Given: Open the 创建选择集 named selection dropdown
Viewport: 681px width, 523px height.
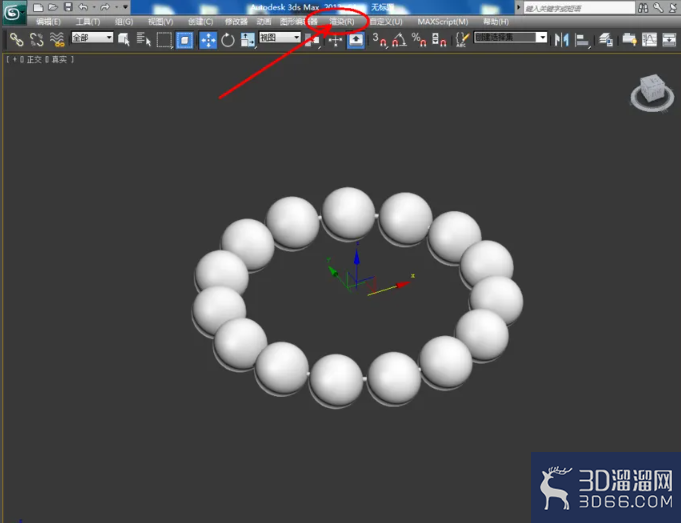Looking at the screenshot, I should tap(510, 37).
